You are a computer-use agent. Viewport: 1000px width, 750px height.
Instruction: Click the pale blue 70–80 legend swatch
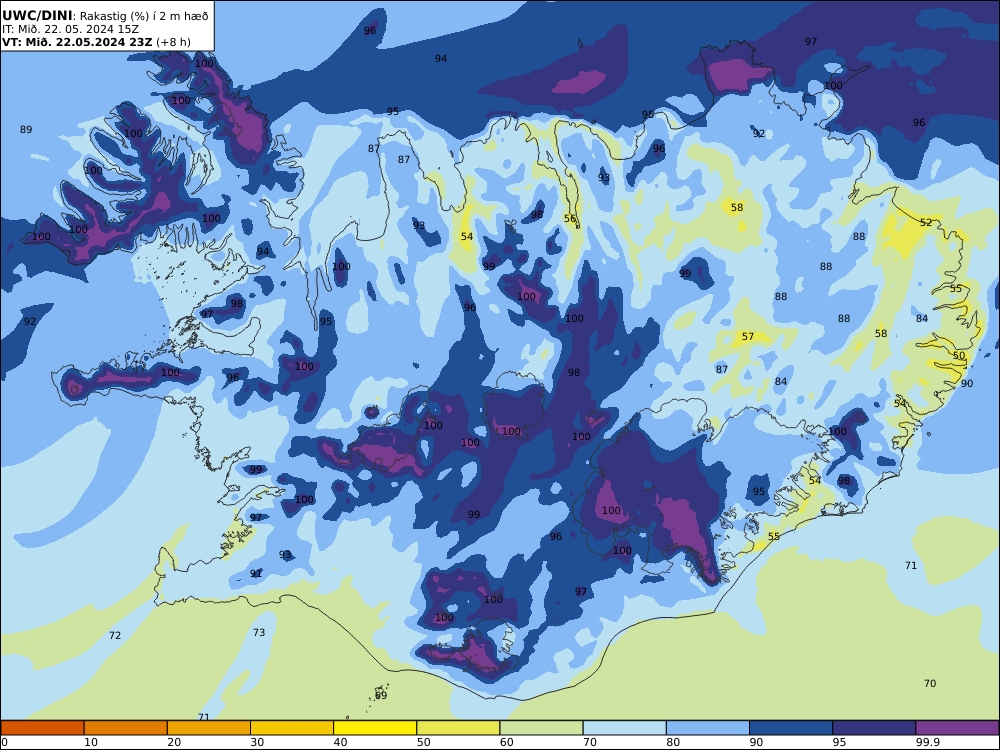[624, 728]
